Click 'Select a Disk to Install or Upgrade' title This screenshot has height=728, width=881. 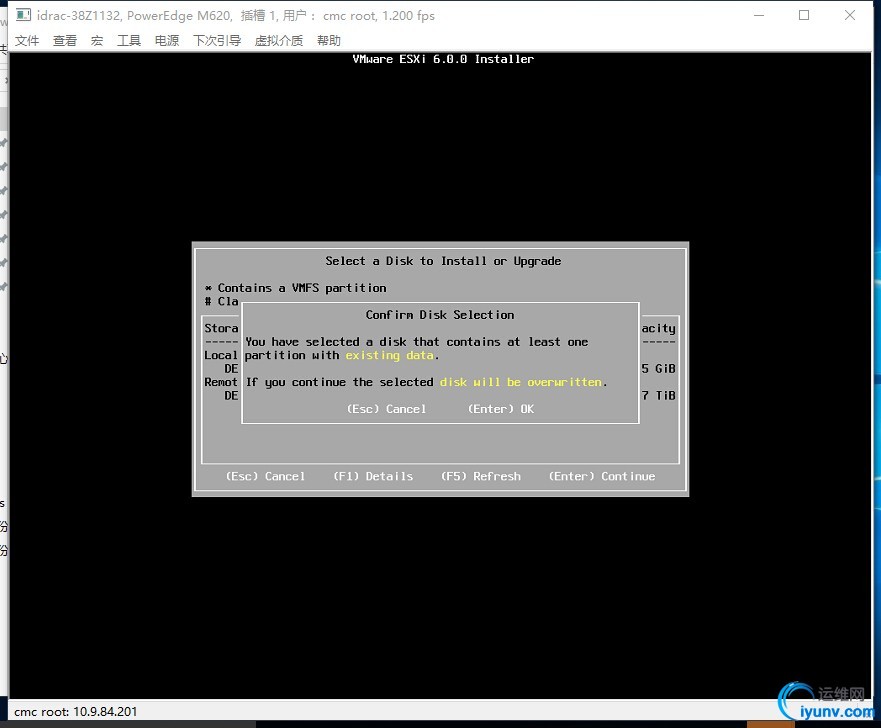[443, 261]
